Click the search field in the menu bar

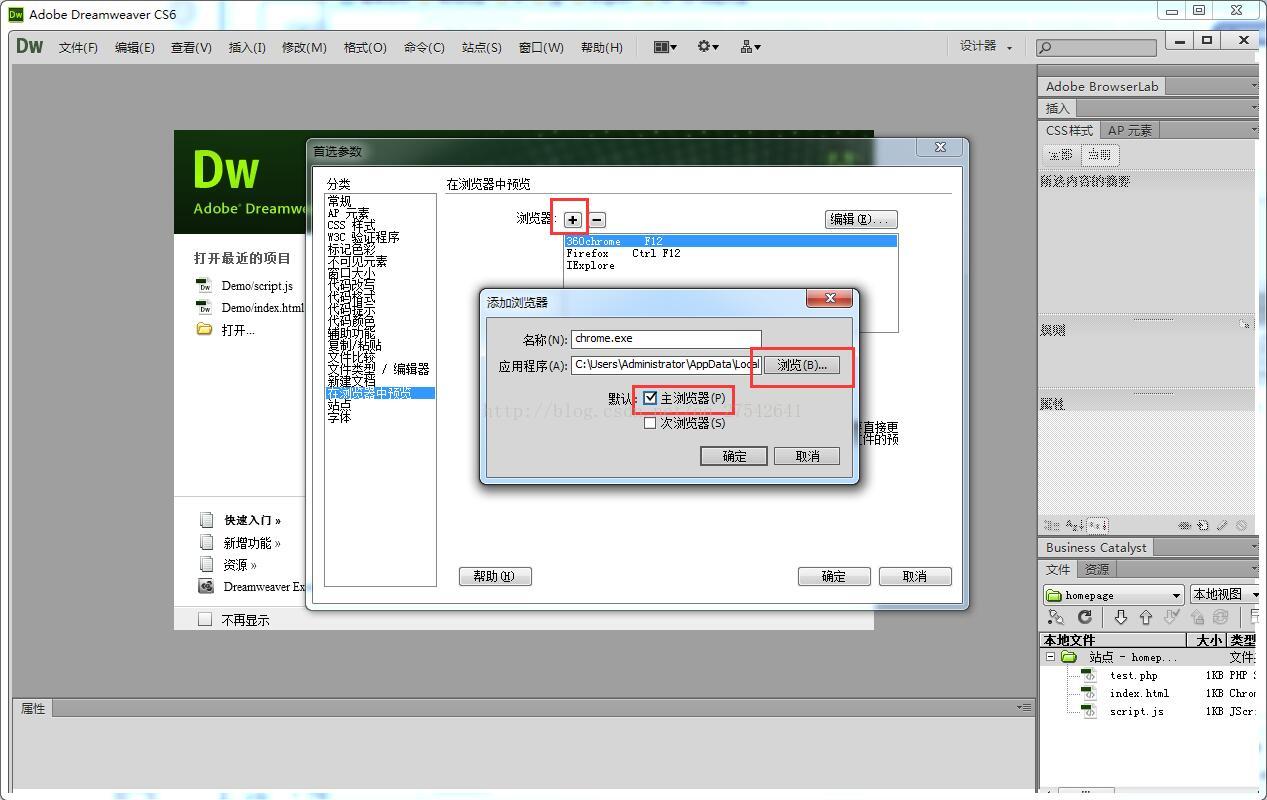[x=1097, y=47]
